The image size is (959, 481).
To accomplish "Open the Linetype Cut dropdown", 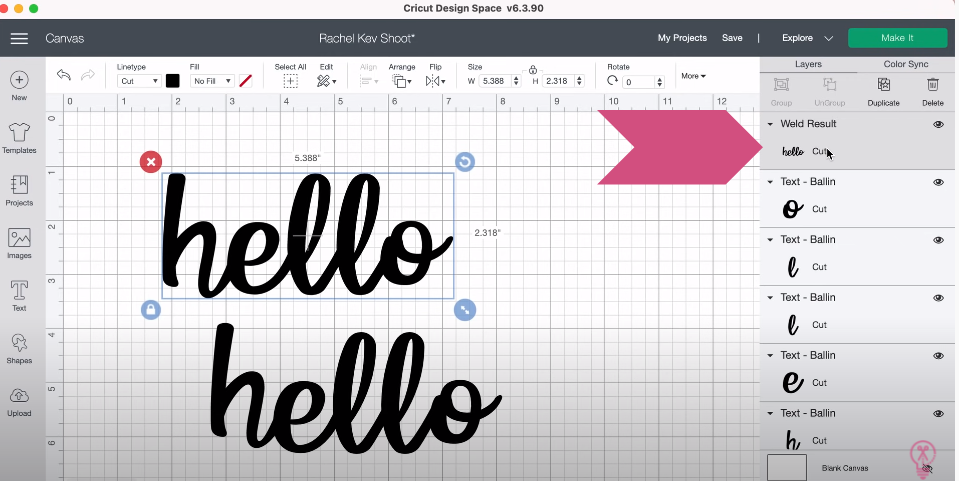I will 139,81.
